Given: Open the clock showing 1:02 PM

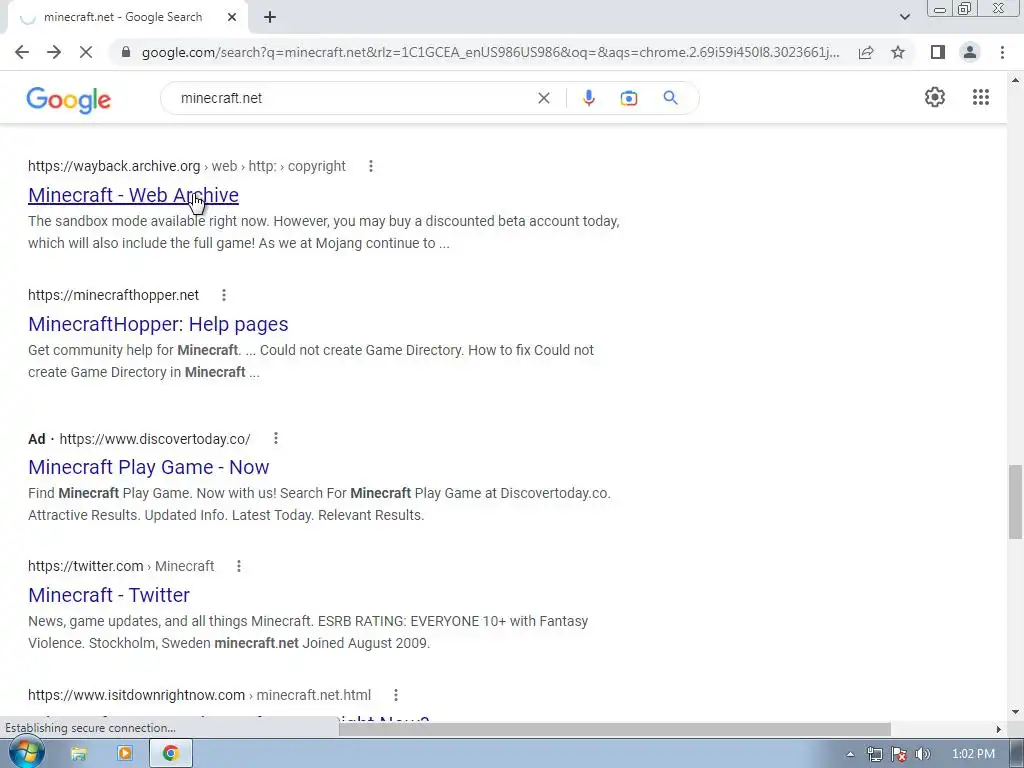Looking at the screenshot, I should [x=973, y=754].
